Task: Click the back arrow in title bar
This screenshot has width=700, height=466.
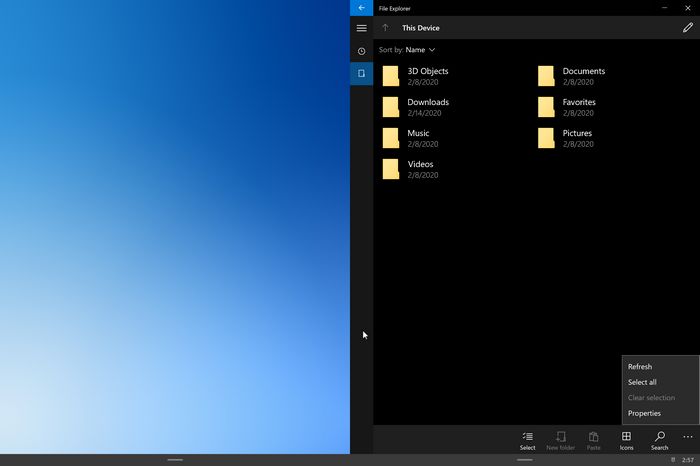Action: [x=361, y=8]
